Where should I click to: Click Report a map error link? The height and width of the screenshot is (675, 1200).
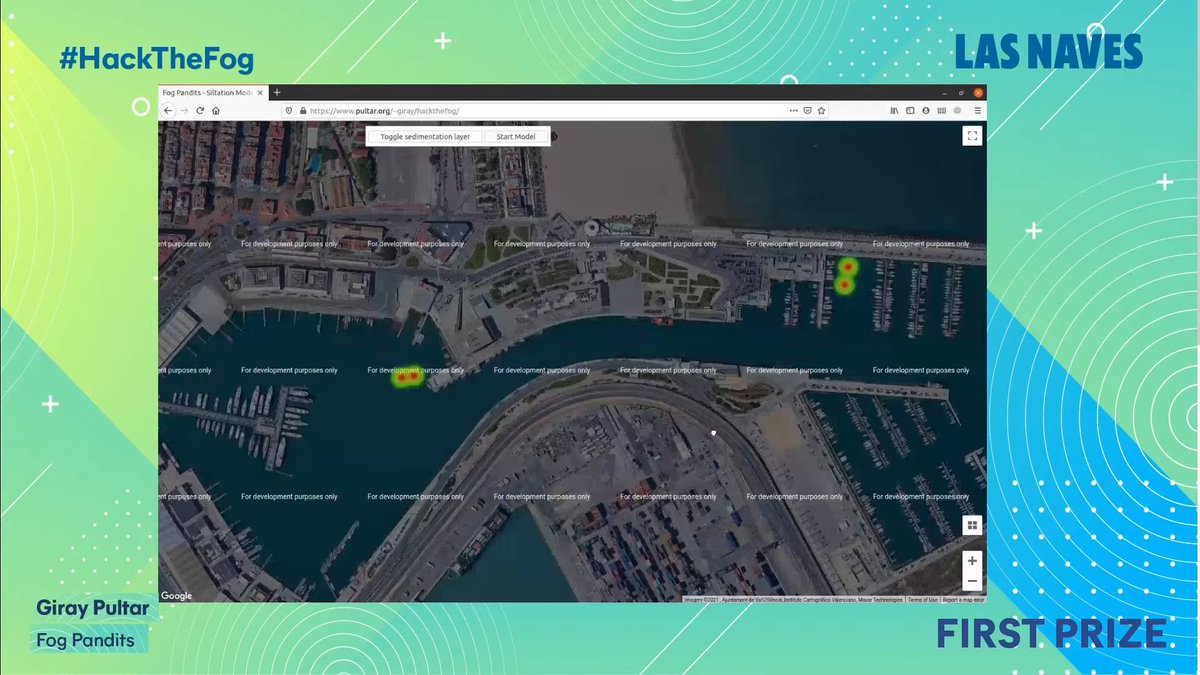pos(963,599)
